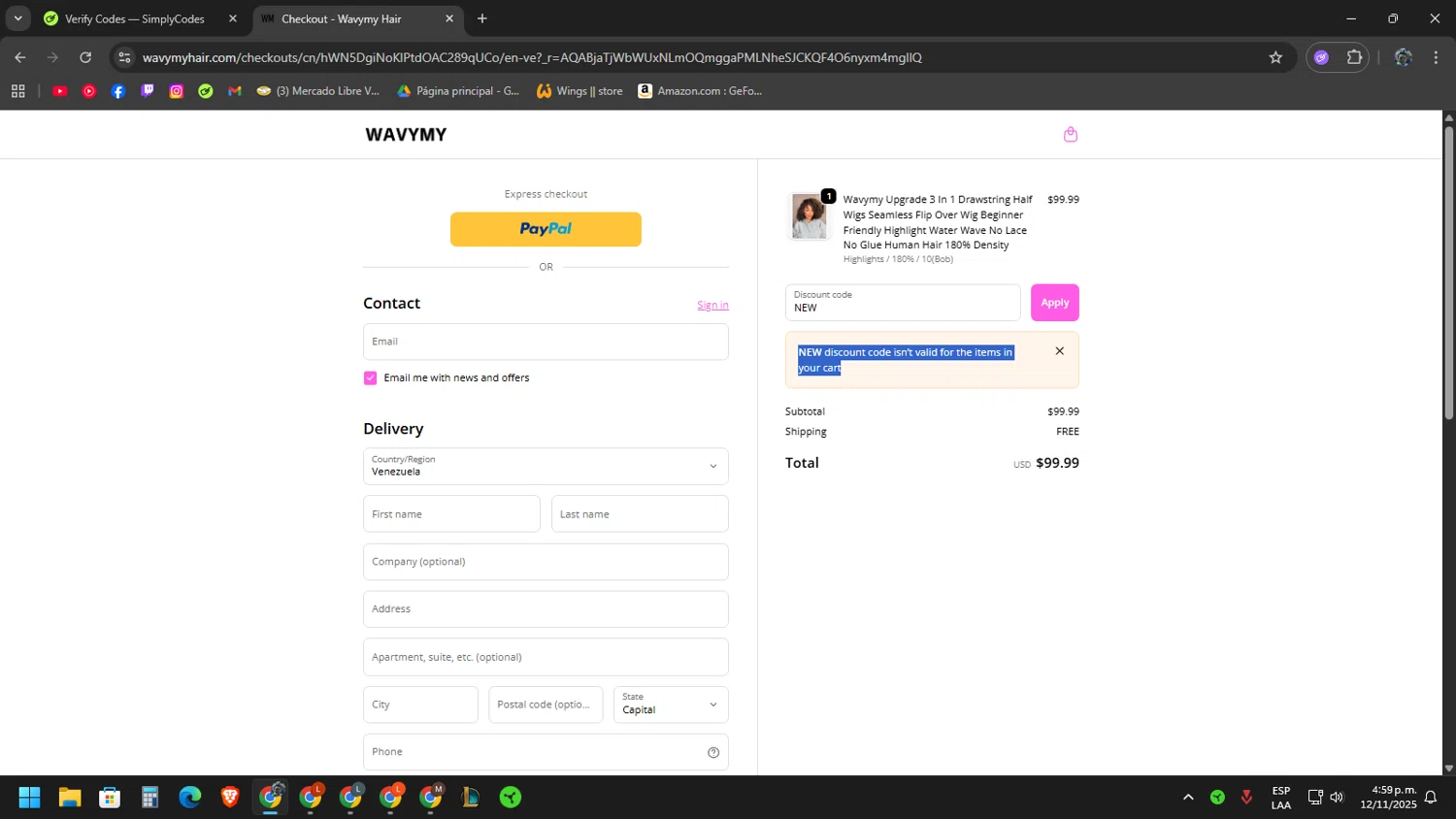
Task: Click the Company (optional) field
Action: coord(546,562)
